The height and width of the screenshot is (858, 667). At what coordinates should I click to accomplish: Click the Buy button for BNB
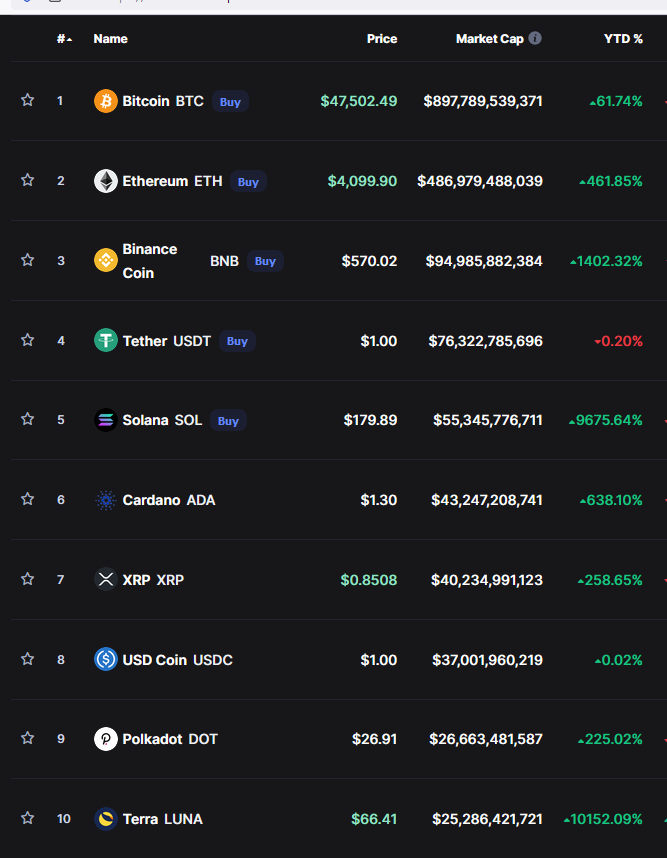265,261
